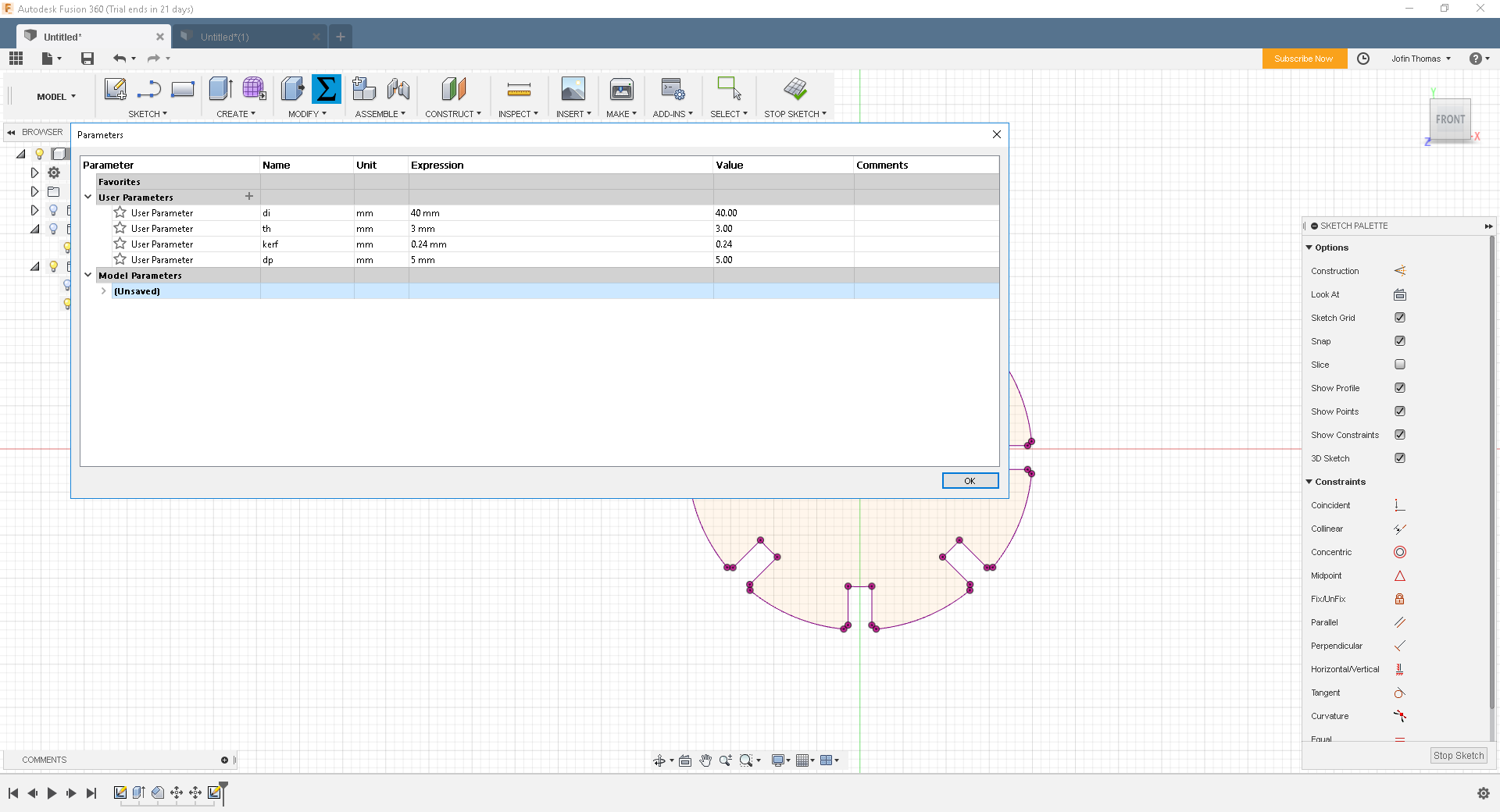This screenshot has width=1500, height=812.
Task: Toggle the Sketch Grid checkbox
Action: [x=1399, y=318]
